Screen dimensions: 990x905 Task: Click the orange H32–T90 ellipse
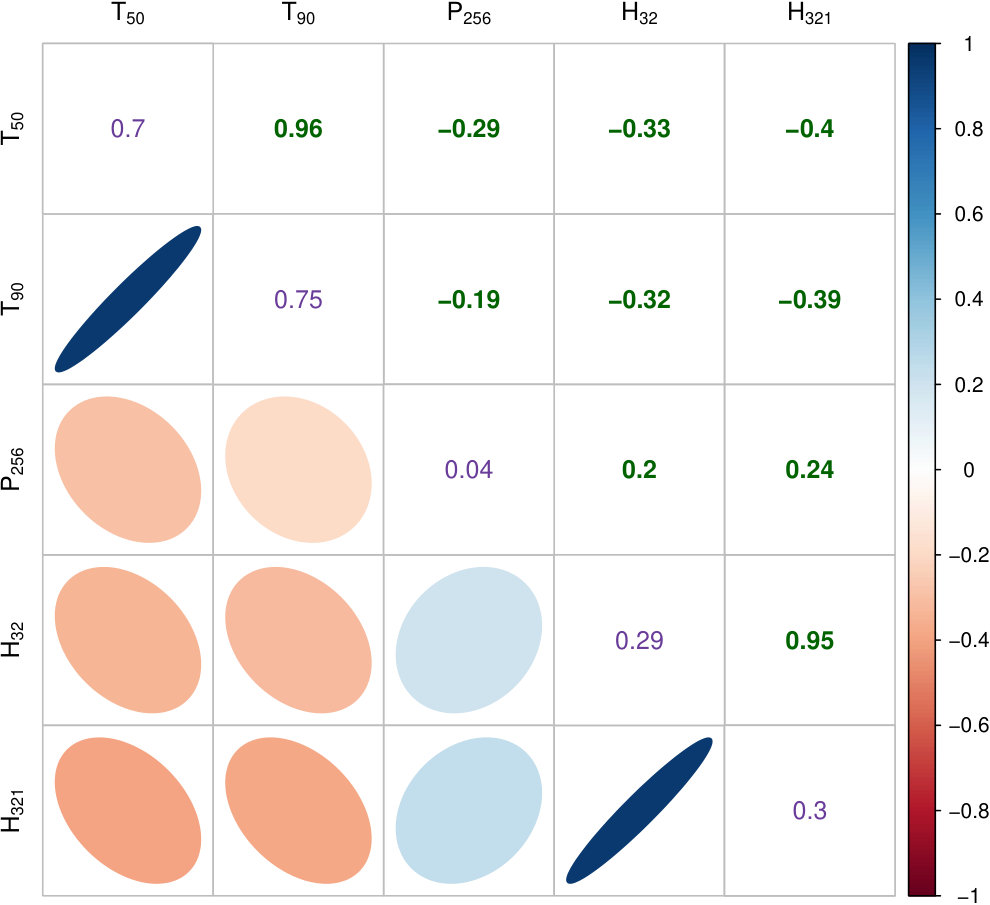(x=298, y=640)
